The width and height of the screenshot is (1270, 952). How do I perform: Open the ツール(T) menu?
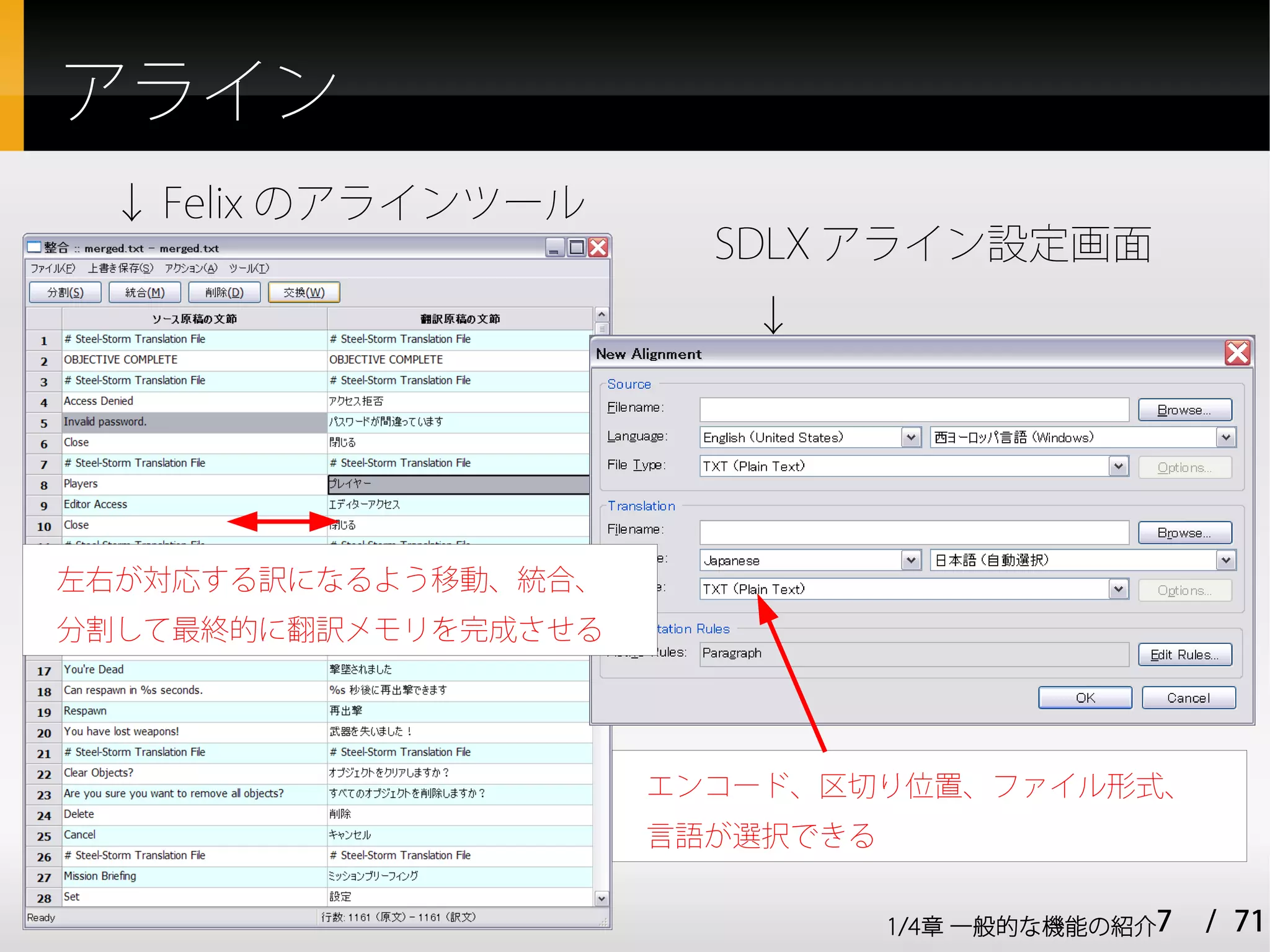249,268
